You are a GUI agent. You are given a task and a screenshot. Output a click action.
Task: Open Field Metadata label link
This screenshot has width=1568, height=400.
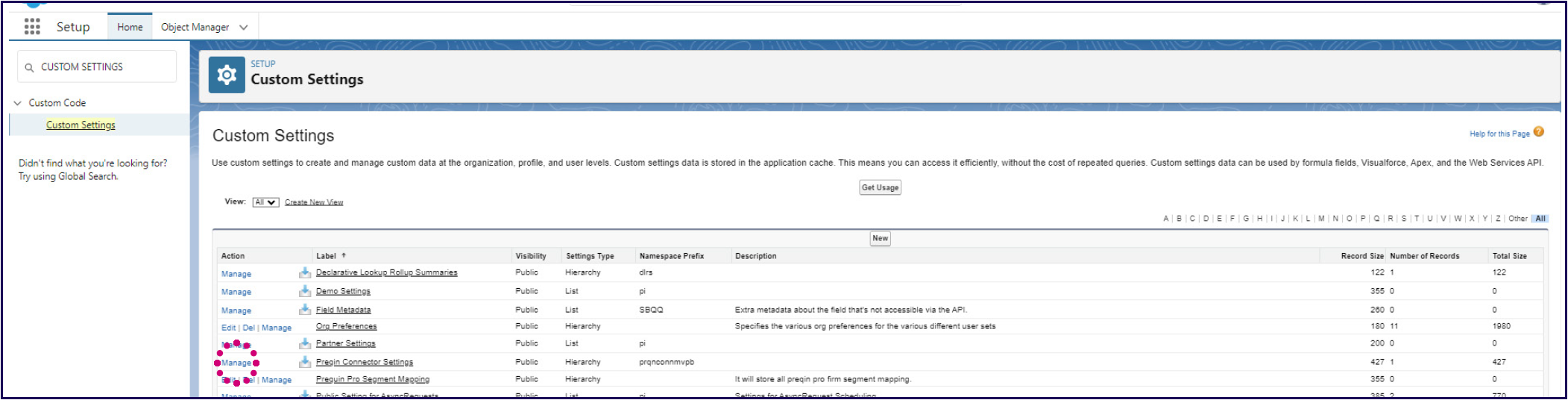[x=343, y=310]
